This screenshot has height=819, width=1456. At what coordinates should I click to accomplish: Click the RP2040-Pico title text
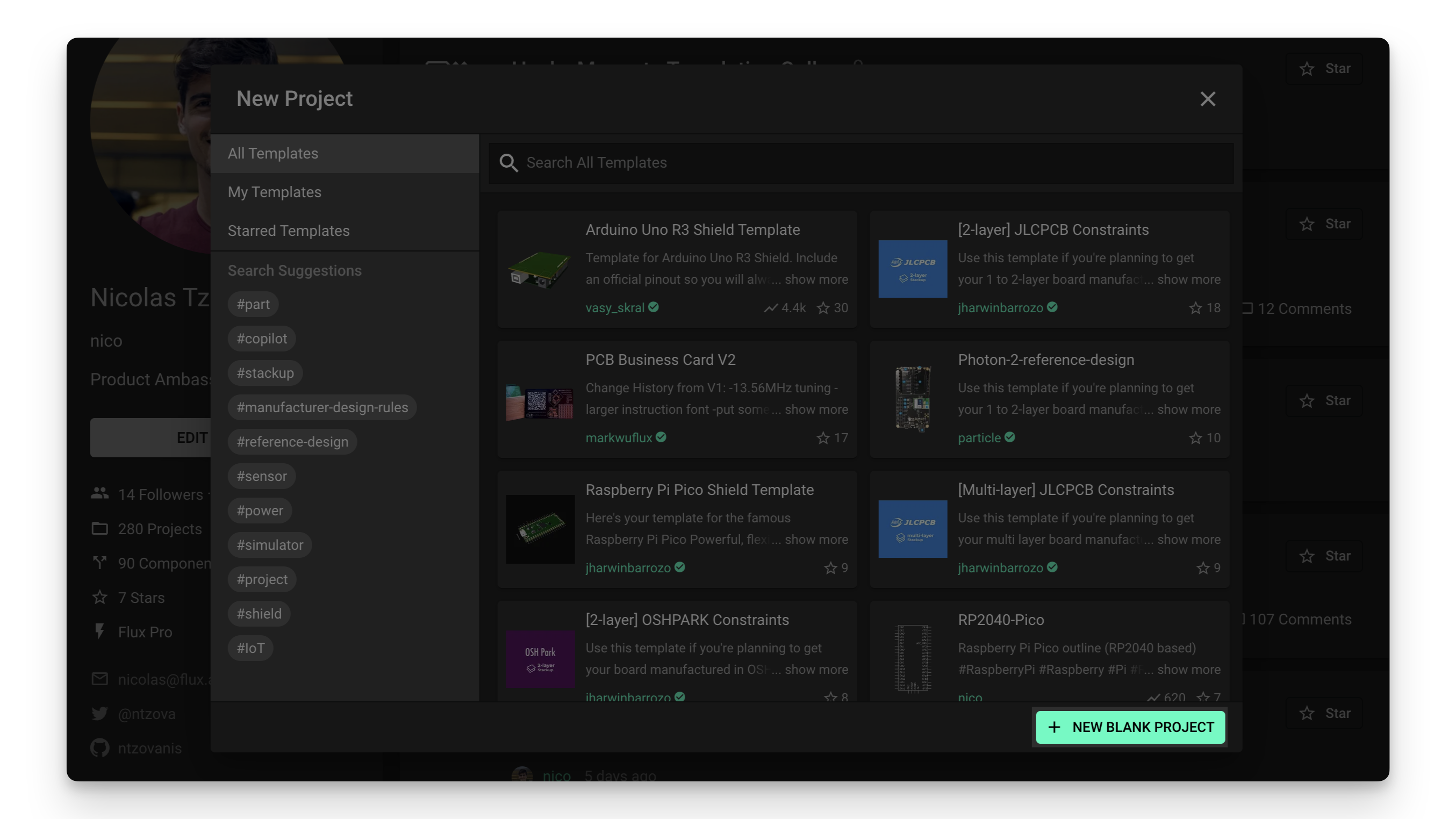click(1000, 620)
